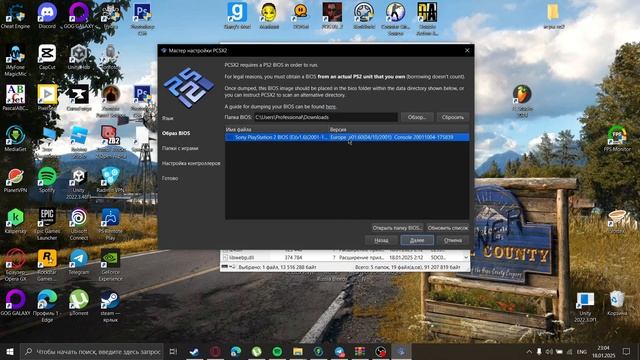The width and height of the screenshot is (640, 360).
Task: Select the 'Образ BIOS' step in the sidebar
Action: (176, 133)
